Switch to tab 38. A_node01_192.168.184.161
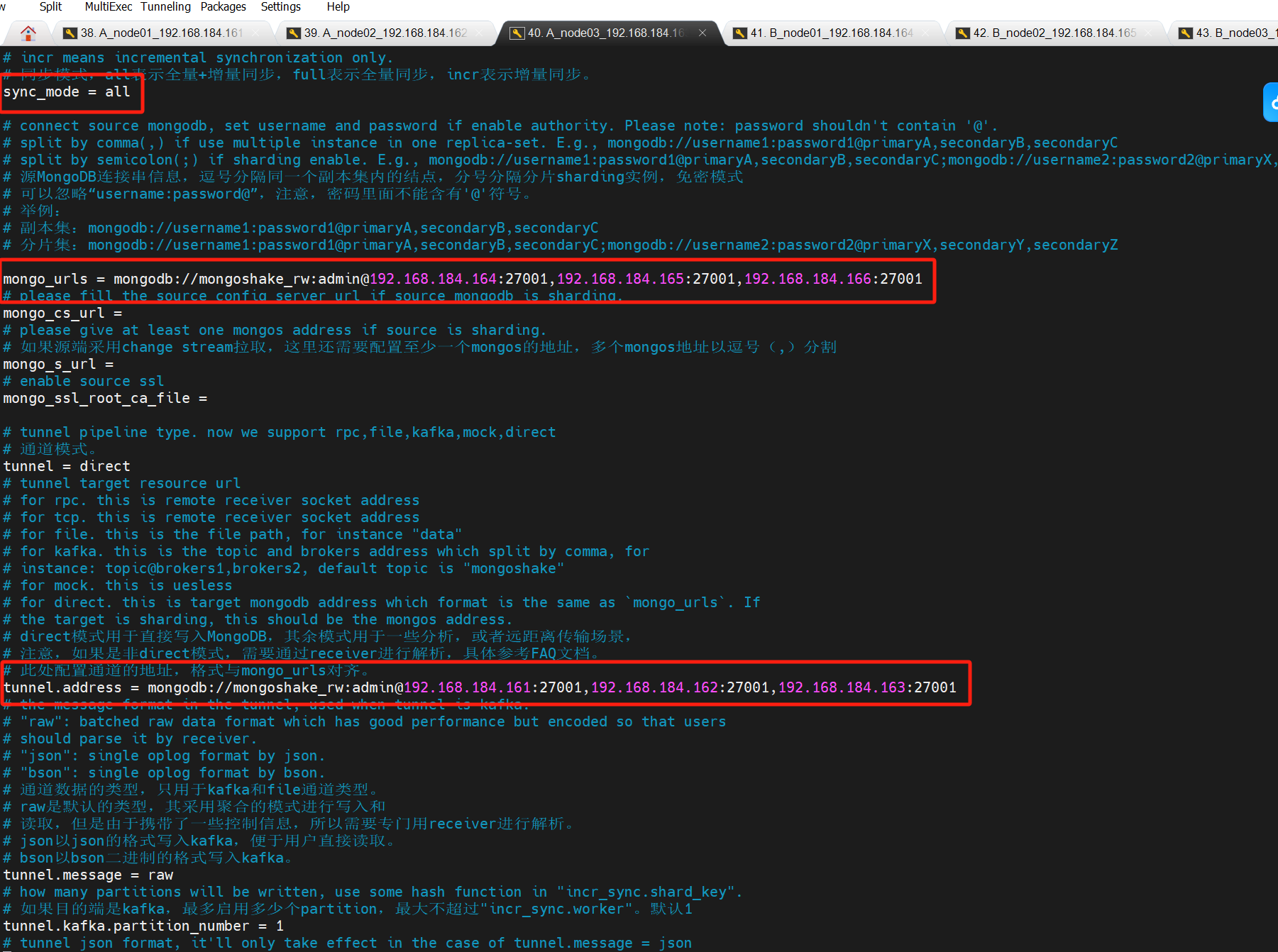Viewport: 1278px width, 952px height. 162,33
